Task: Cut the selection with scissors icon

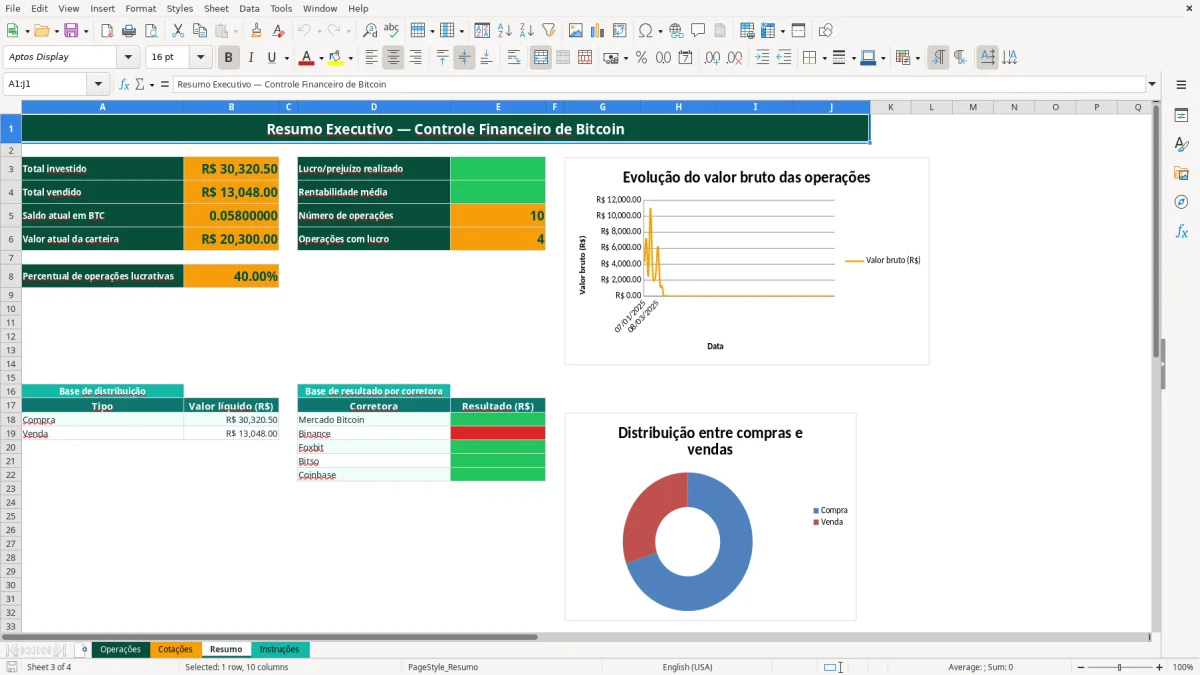Action: (177, 31)
